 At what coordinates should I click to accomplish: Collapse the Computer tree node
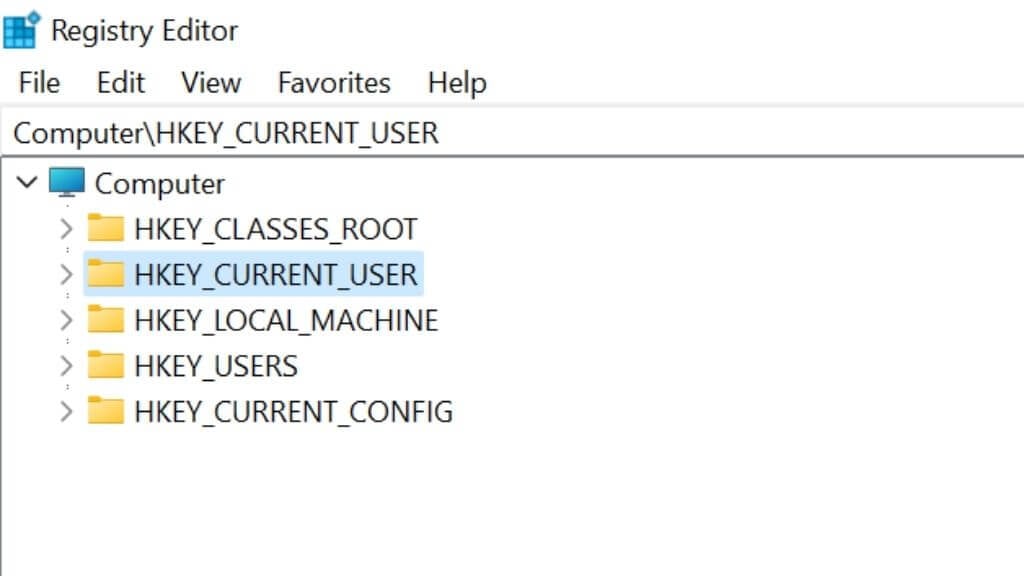coord(28,183)
